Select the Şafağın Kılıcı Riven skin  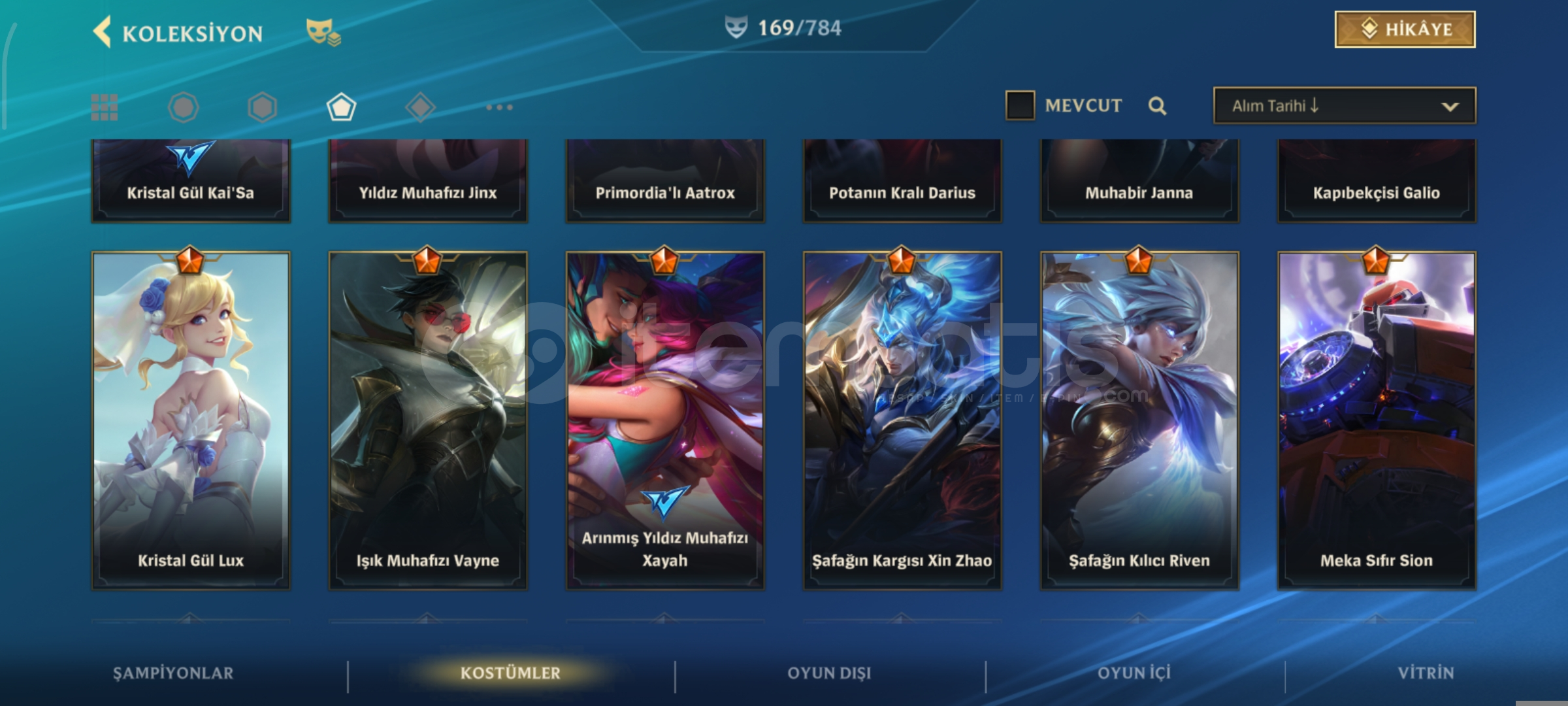pyautogui.click(x=1139, y=420)
